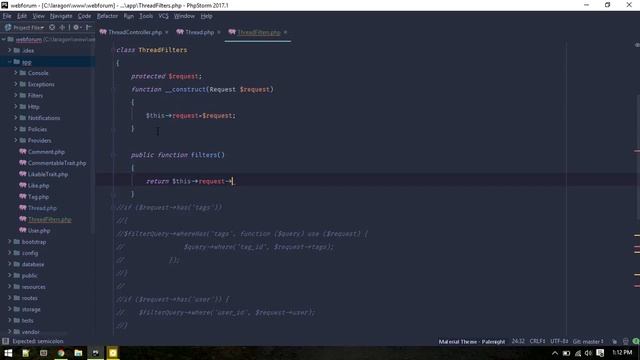Open the Navigate menu
Viewport: 640px width, 360px height.
click(x=61, y=16)
